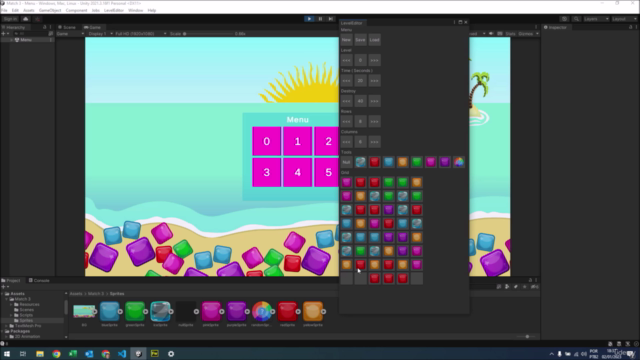Toggle the Hierarchy panel lock
Image resolution: width=640 pixels, height=360 pixels.
point(44,27)
